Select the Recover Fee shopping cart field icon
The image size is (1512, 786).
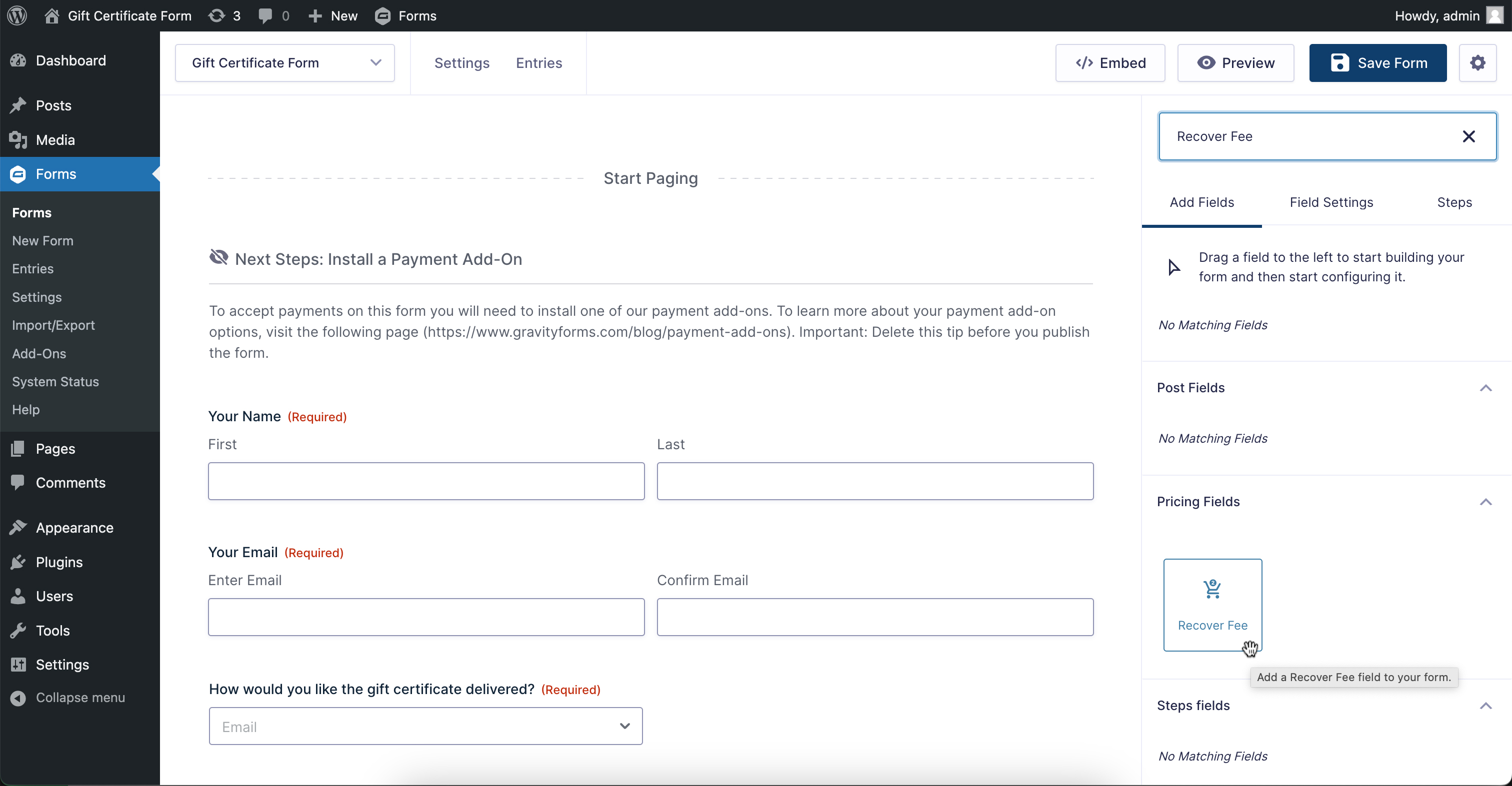[x=1212, y=589]
